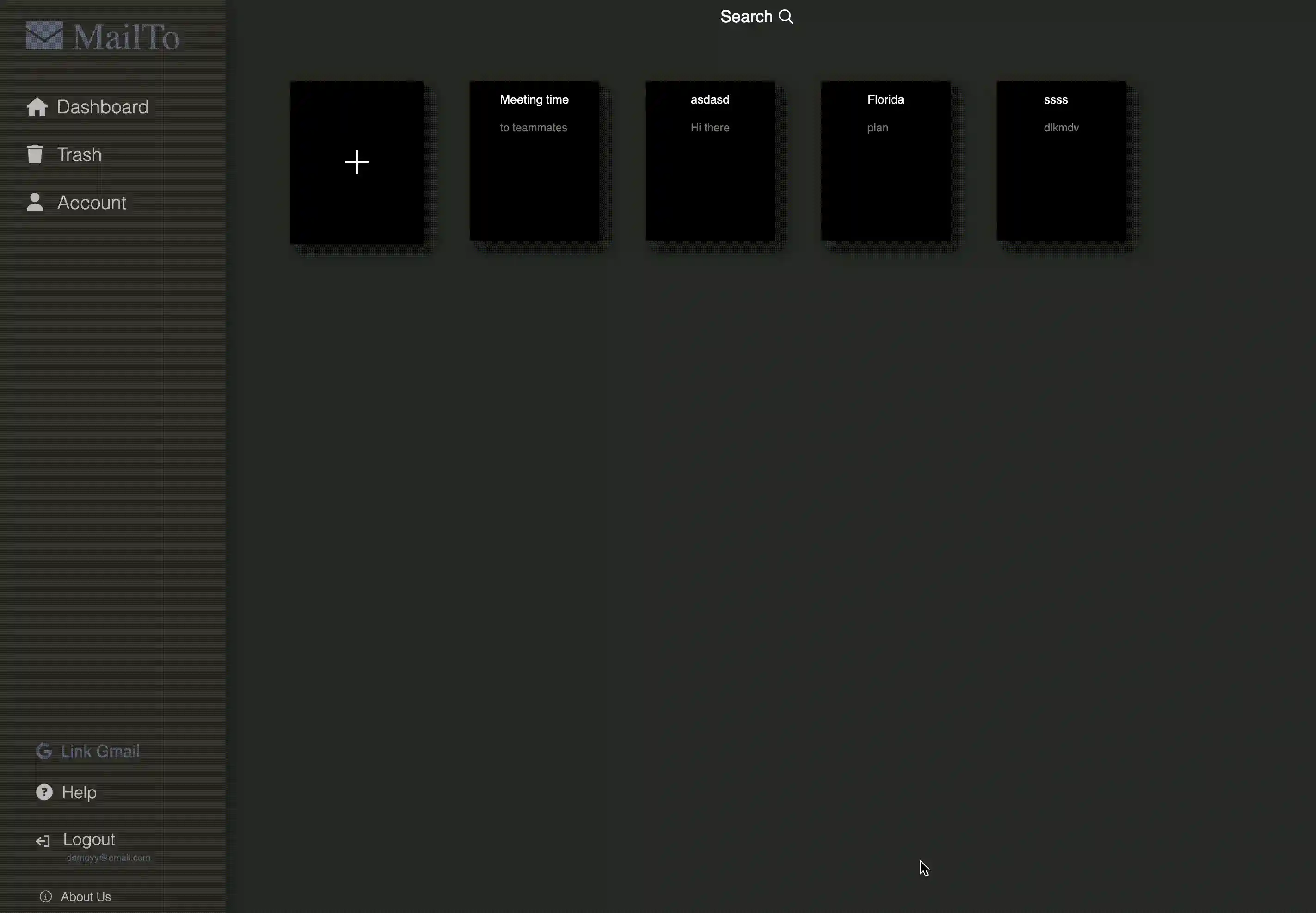Click the Google G icon
Image resolution: width=1316 pixels, height=913 pixels.
pyautogui.click(x=44, y=751)
